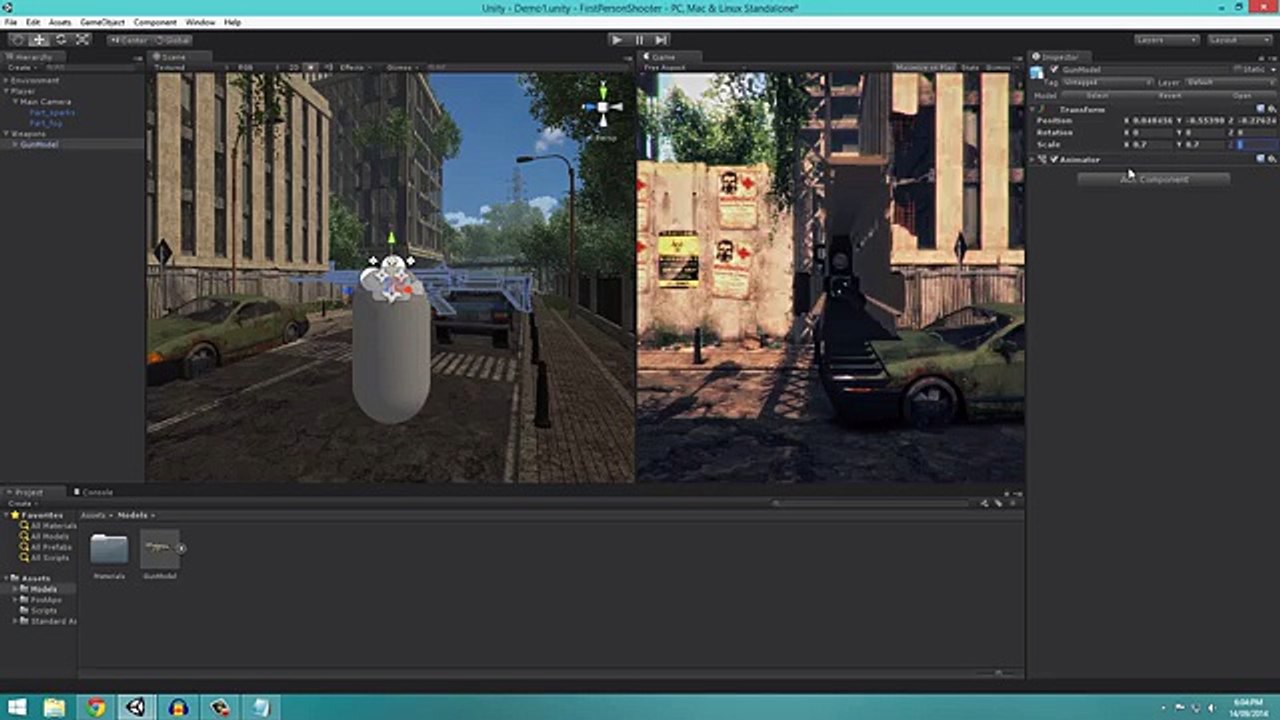Toggle the Animator component checkbox

click(x=1054, y=159)
